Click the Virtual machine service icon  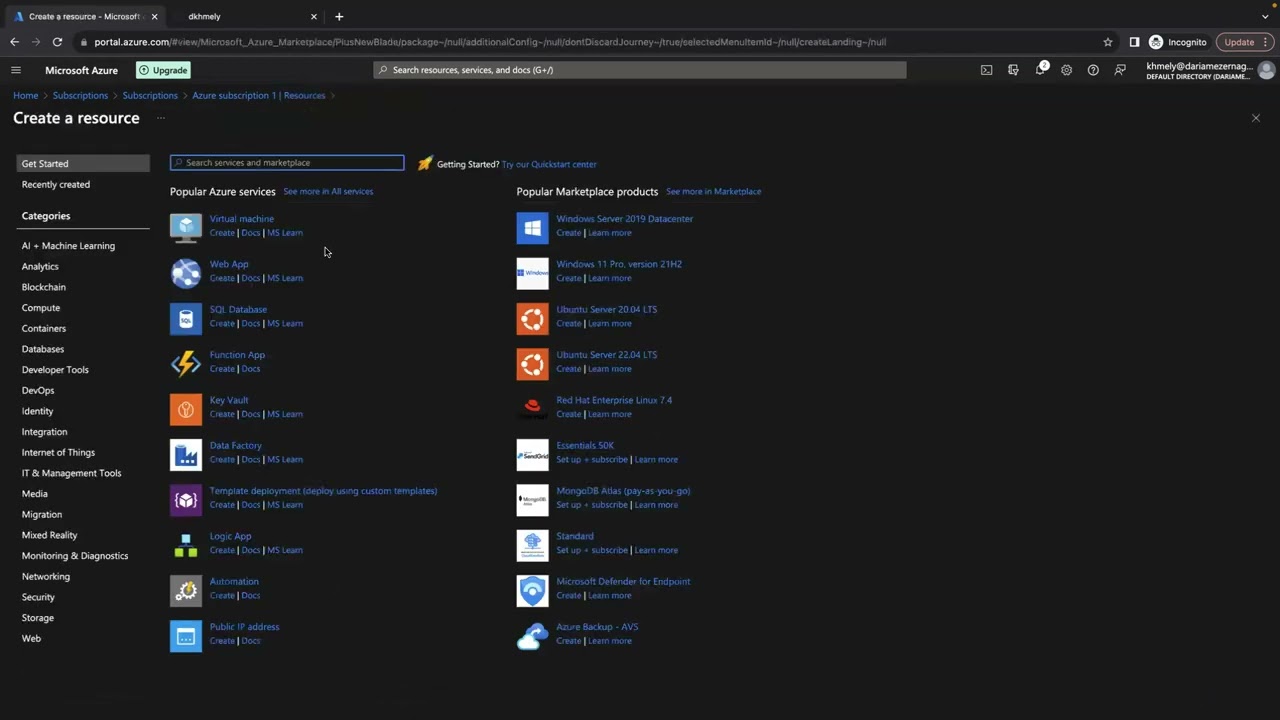pos(186,227)
